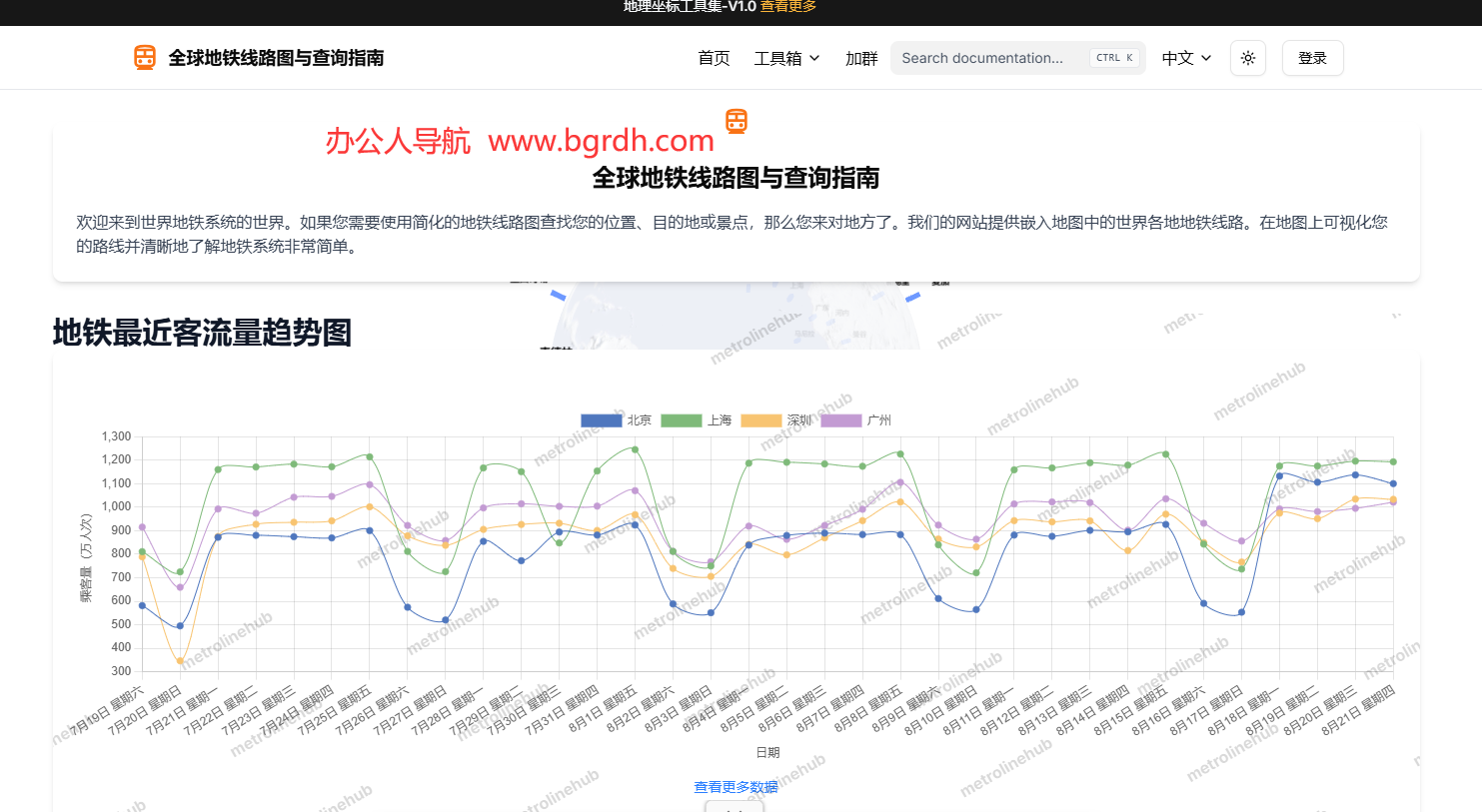Click the header site title 全球地铁线路图与查询指南
The height and width of the screenshot is (812, 1482).
276,58
